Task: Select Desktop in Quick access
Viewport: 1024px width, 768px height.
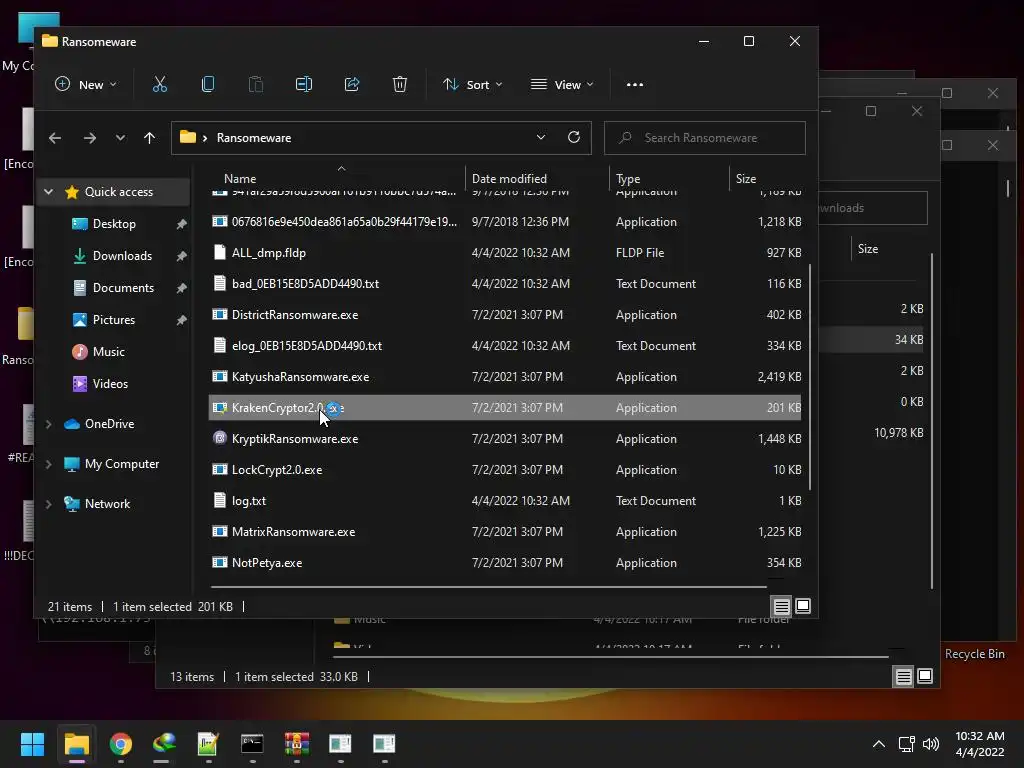Action: pyautogui.click(x=114, y=224)
